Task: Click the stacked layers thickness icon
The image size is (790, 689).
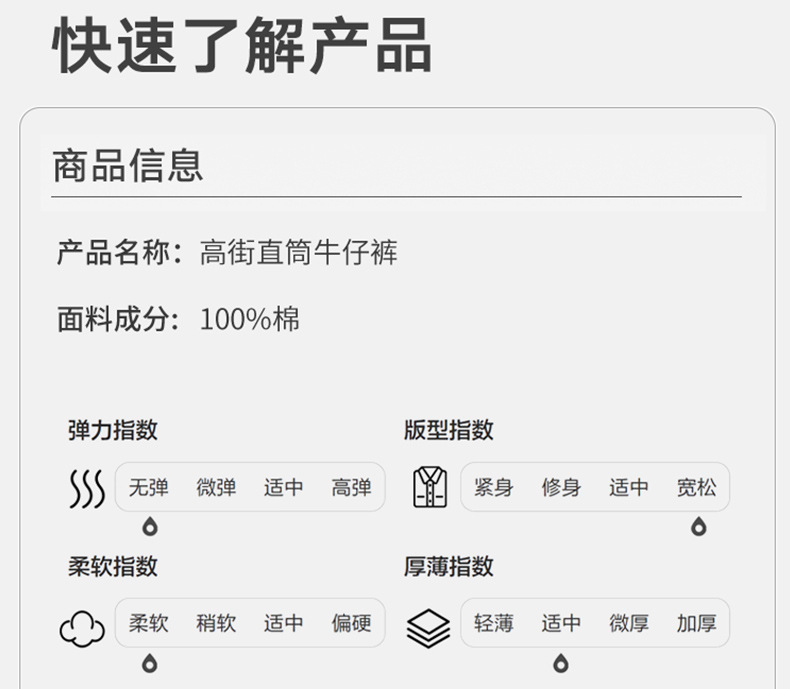Action: coord(428,628)
